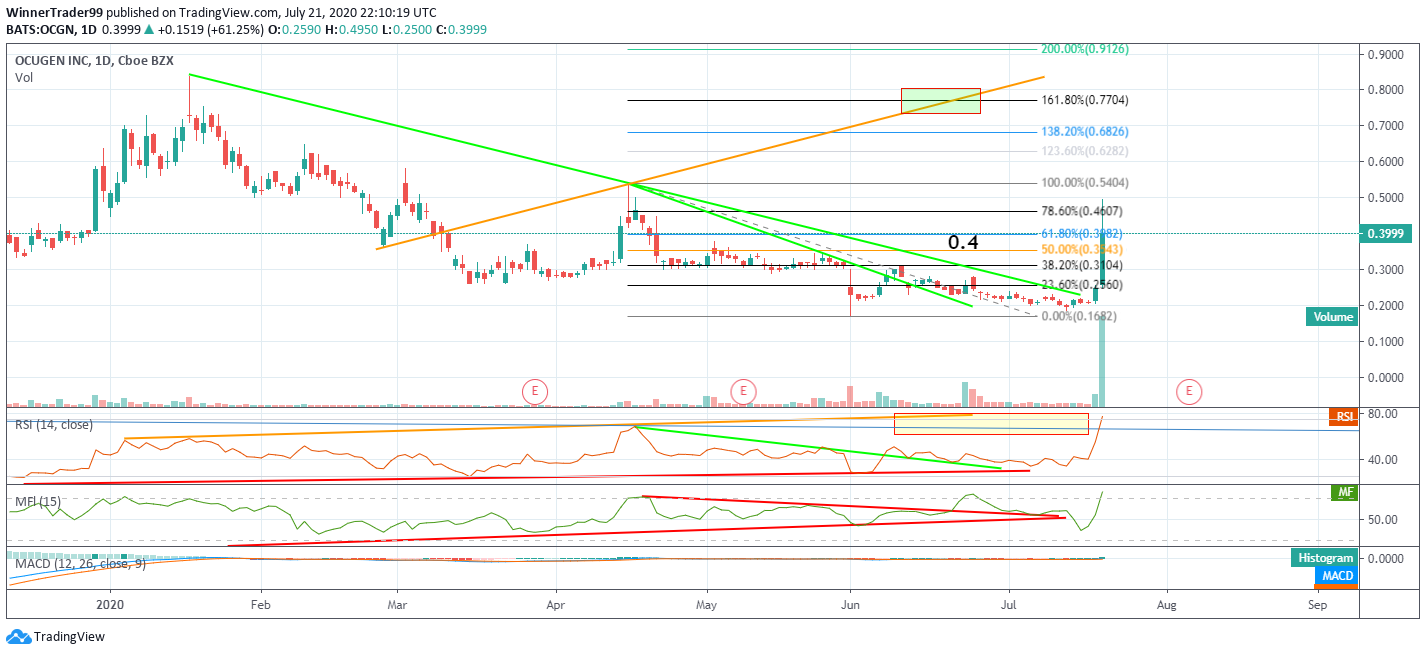Click the RSI axis value 80.00
Screen dimensions: 1426x655
pyautogui.click(x=1382, y=413)
